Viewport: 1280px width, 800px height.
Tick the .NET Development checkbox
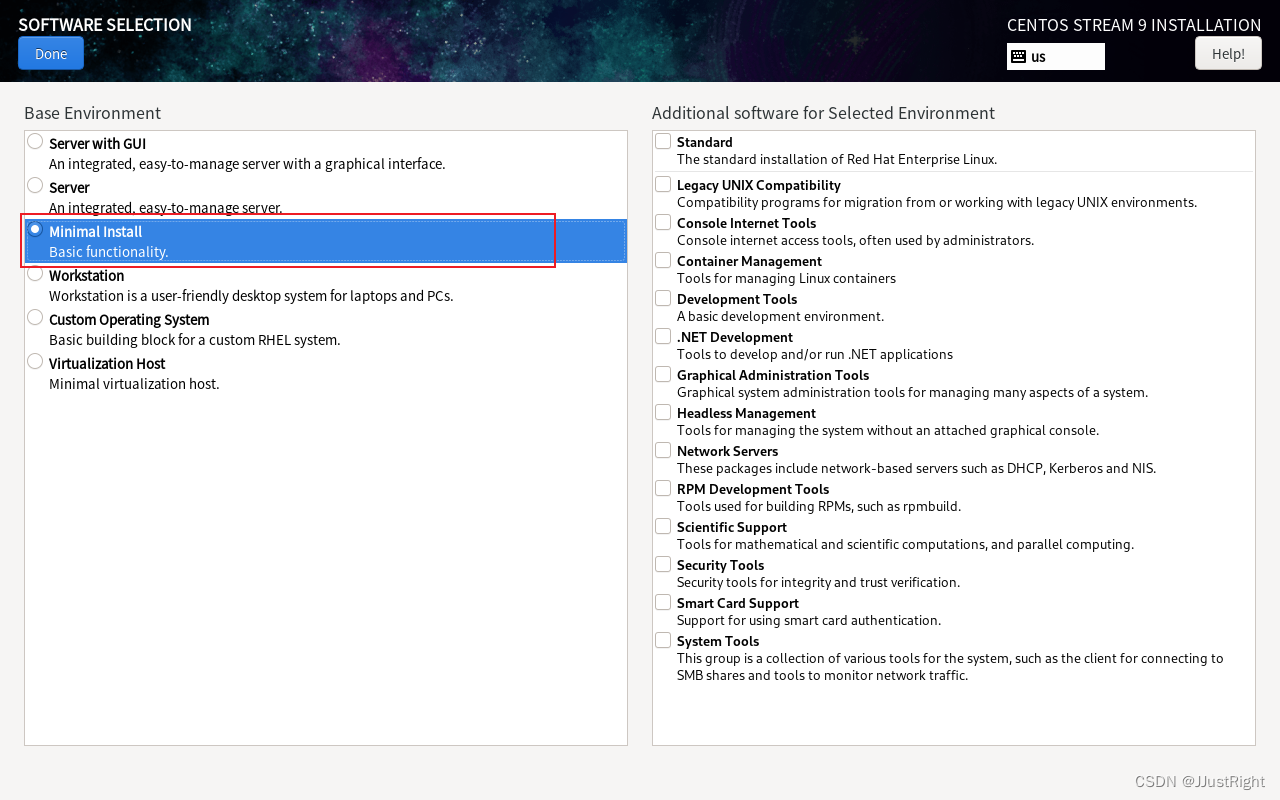663,336
